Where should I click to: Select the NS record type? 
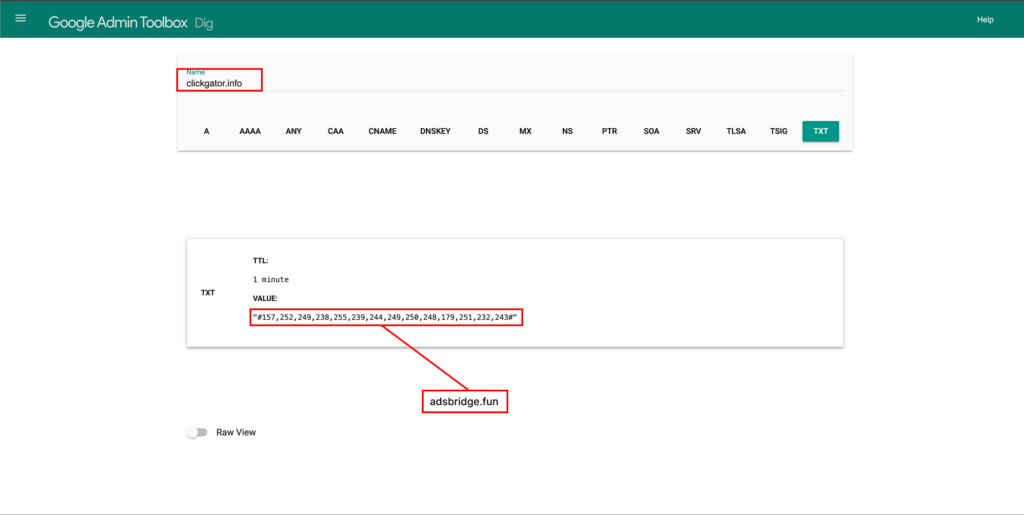point(567,132)
